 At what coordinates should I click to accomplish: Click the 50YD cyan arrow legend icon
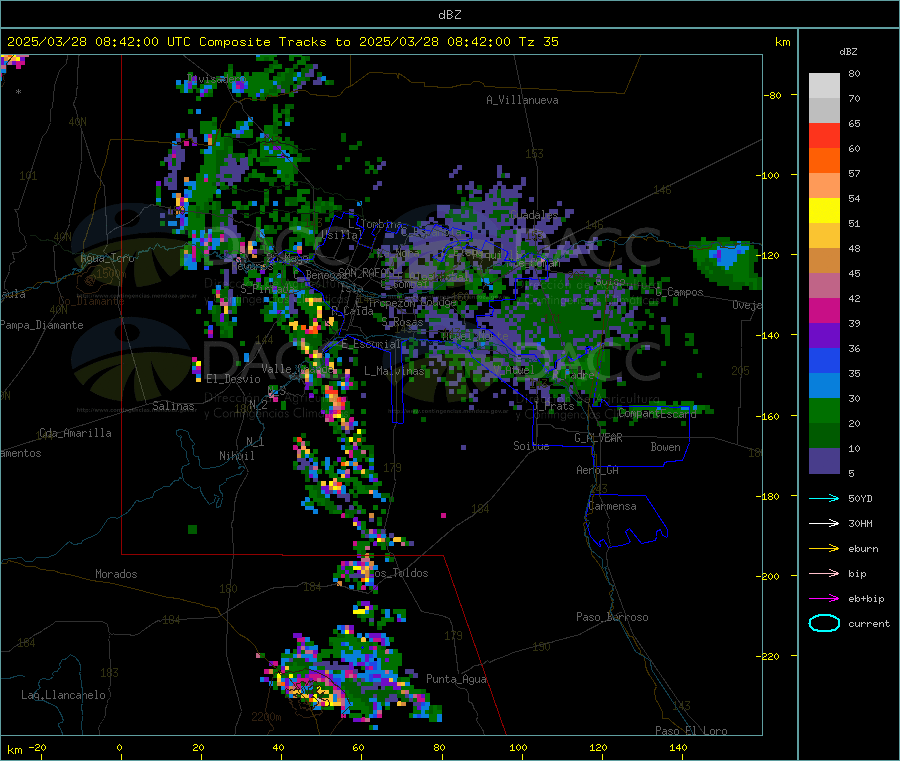[824, 498]
